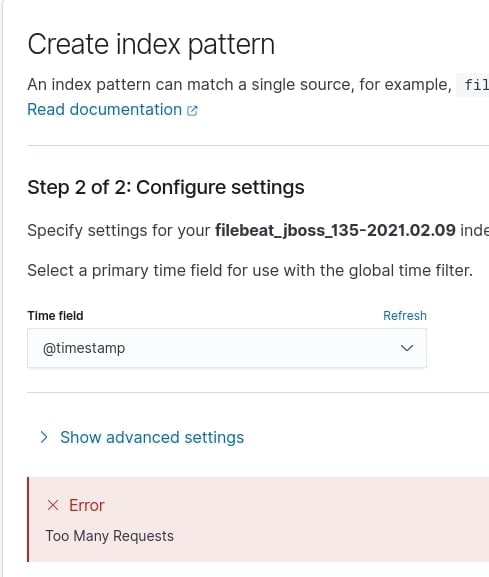Click the Create index pattern title
This screenshot has width=489, height=577.
tap(151, 45)
